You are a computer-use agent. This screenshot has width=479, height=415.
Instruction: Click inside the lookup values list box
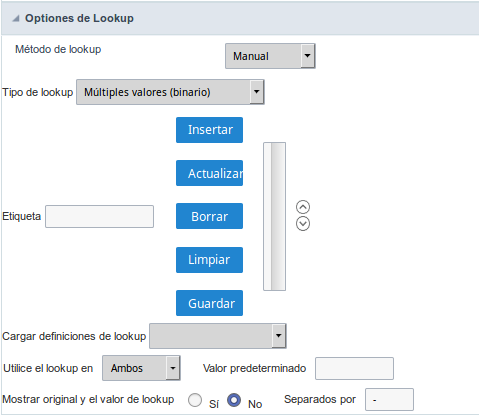point(274,217)
